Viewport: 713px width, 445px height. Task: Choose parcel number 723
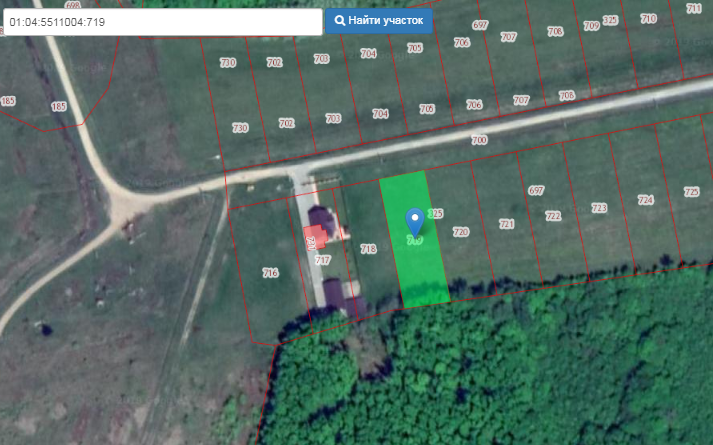coord(599,208)
